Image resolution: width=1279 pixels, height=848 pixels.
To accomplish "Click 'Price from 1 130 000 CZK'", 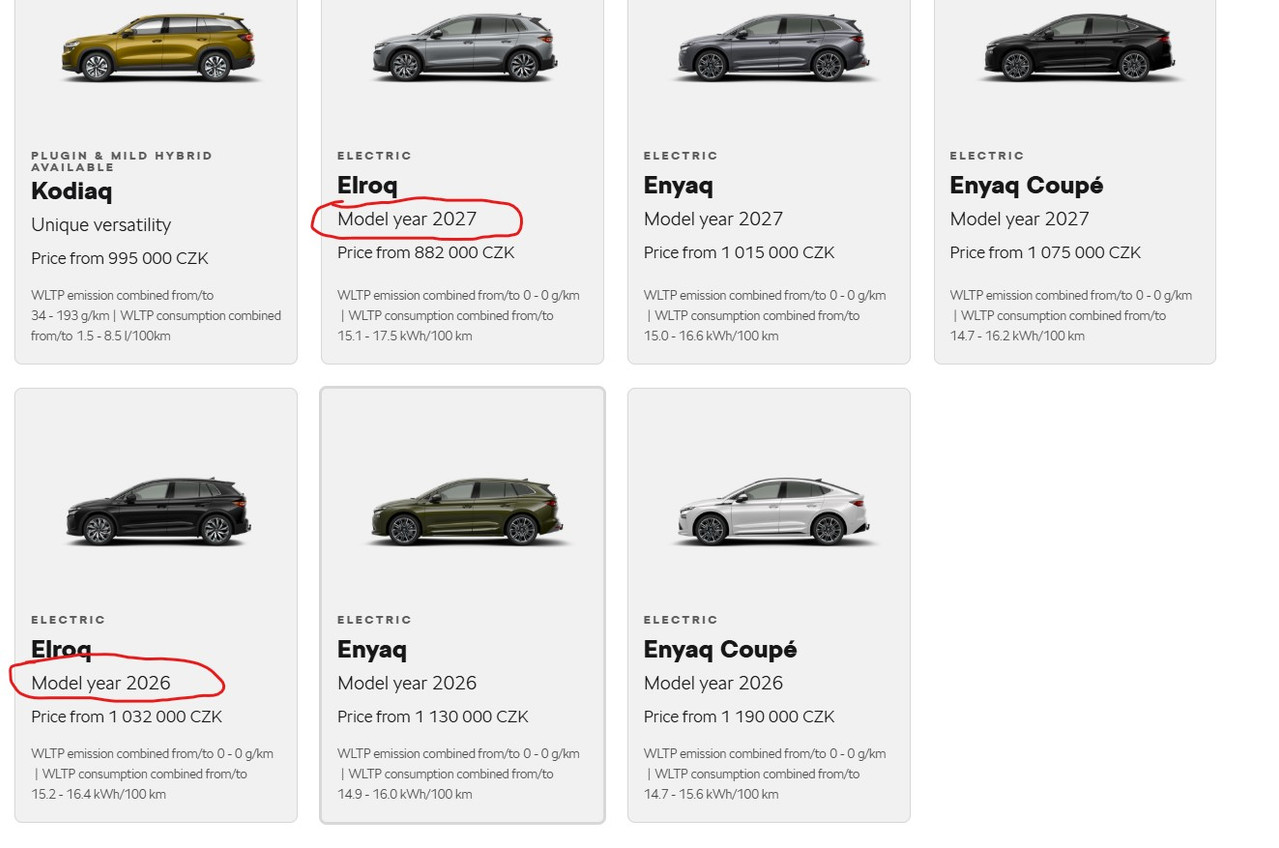I will click(x=433, y=716).
